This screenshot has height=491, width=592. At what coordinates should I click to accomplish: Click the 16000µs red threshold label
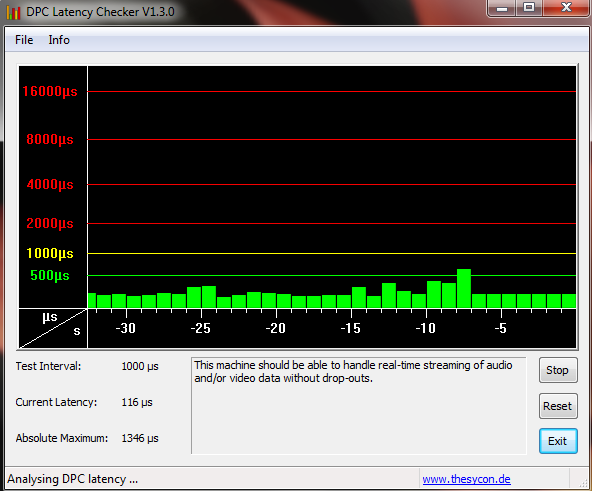[50, 91]
